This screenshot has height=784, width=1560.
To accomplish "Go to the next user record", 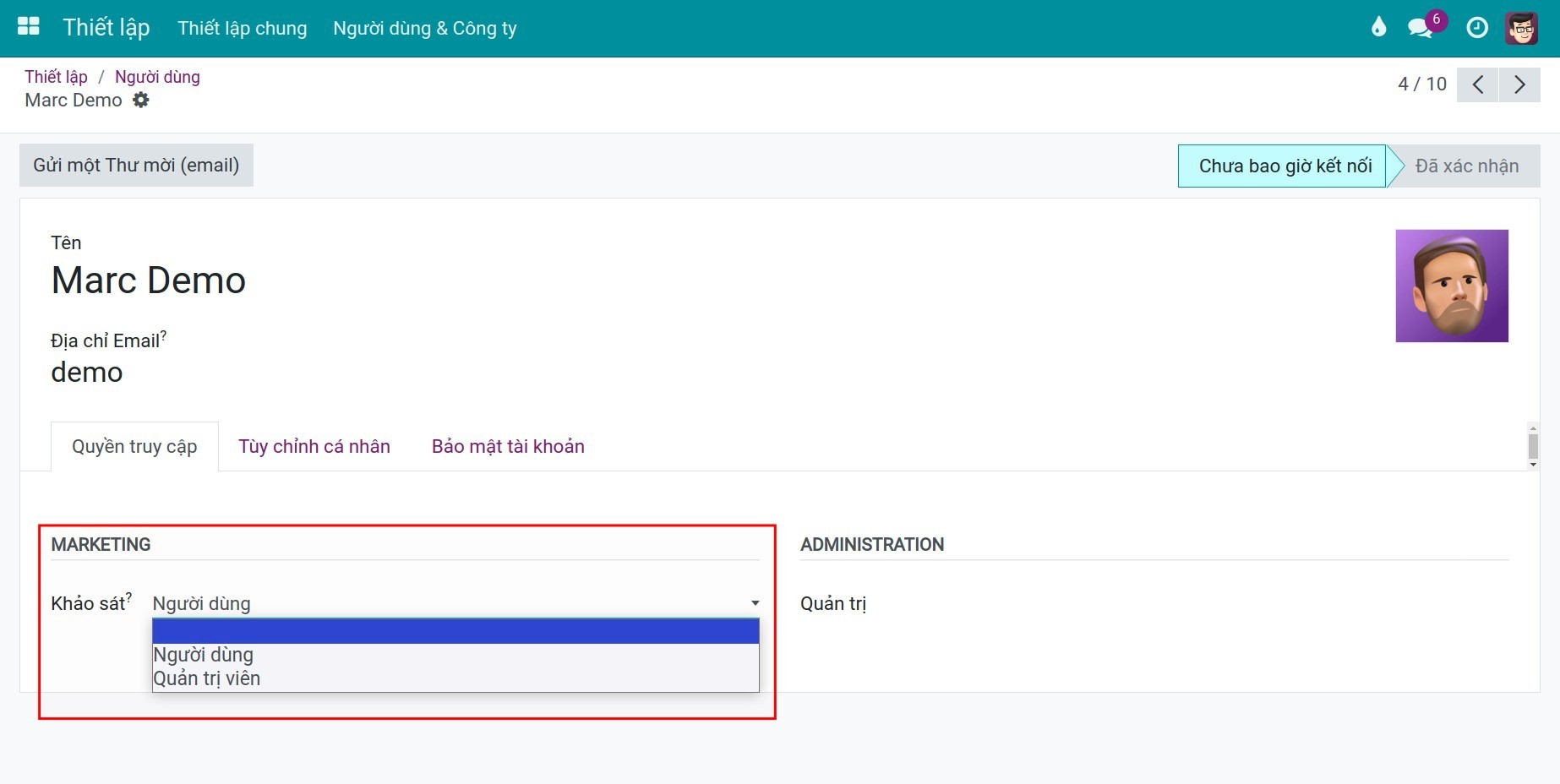I will (1519, 84).
